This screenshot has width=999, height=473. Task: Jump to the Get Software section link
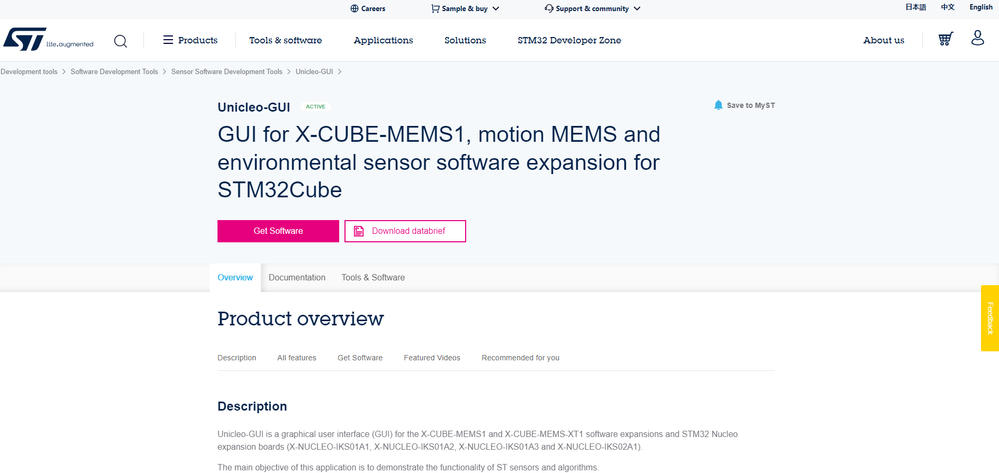[360, 358]
